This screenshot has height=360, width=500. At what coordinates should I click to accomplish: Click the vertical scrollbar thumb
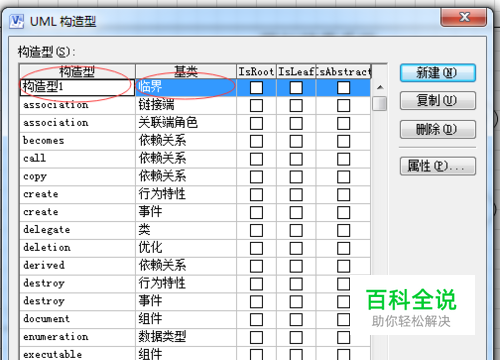[x=380, y=103]
